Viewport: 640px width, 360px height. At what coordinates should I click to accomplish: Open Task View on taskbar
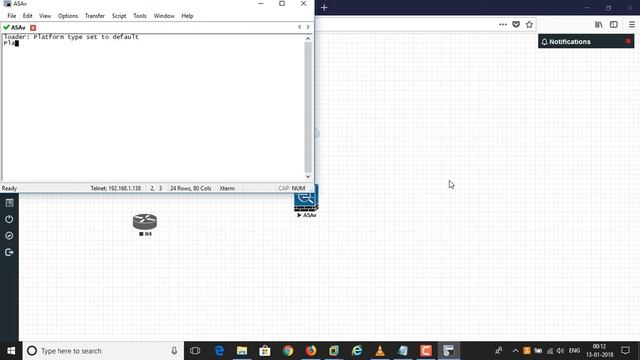[195, 351]
